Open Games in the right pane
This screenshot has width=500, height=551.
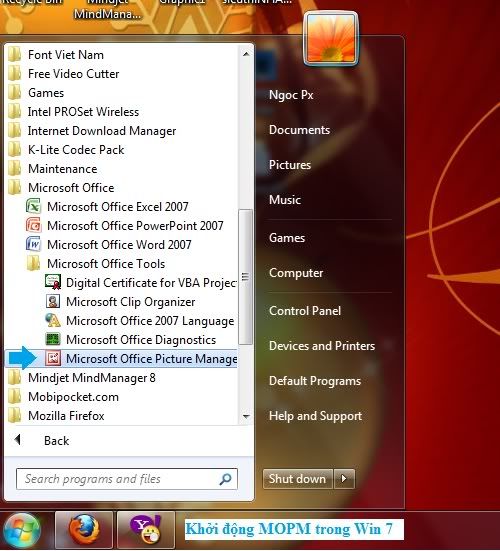(x=287, y=238)
